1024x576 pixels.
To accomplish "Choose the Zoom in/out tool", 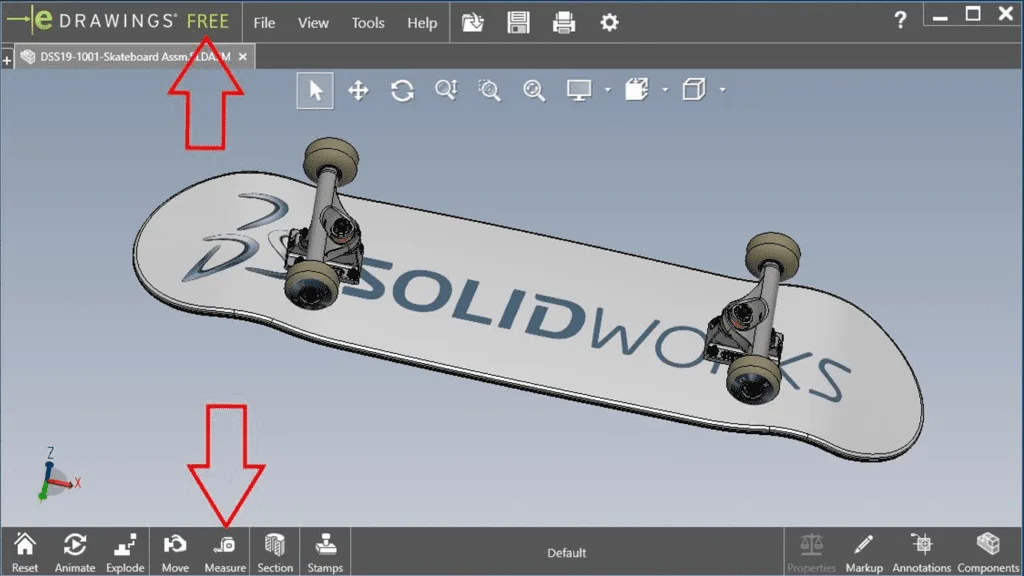I will [446, 90].
